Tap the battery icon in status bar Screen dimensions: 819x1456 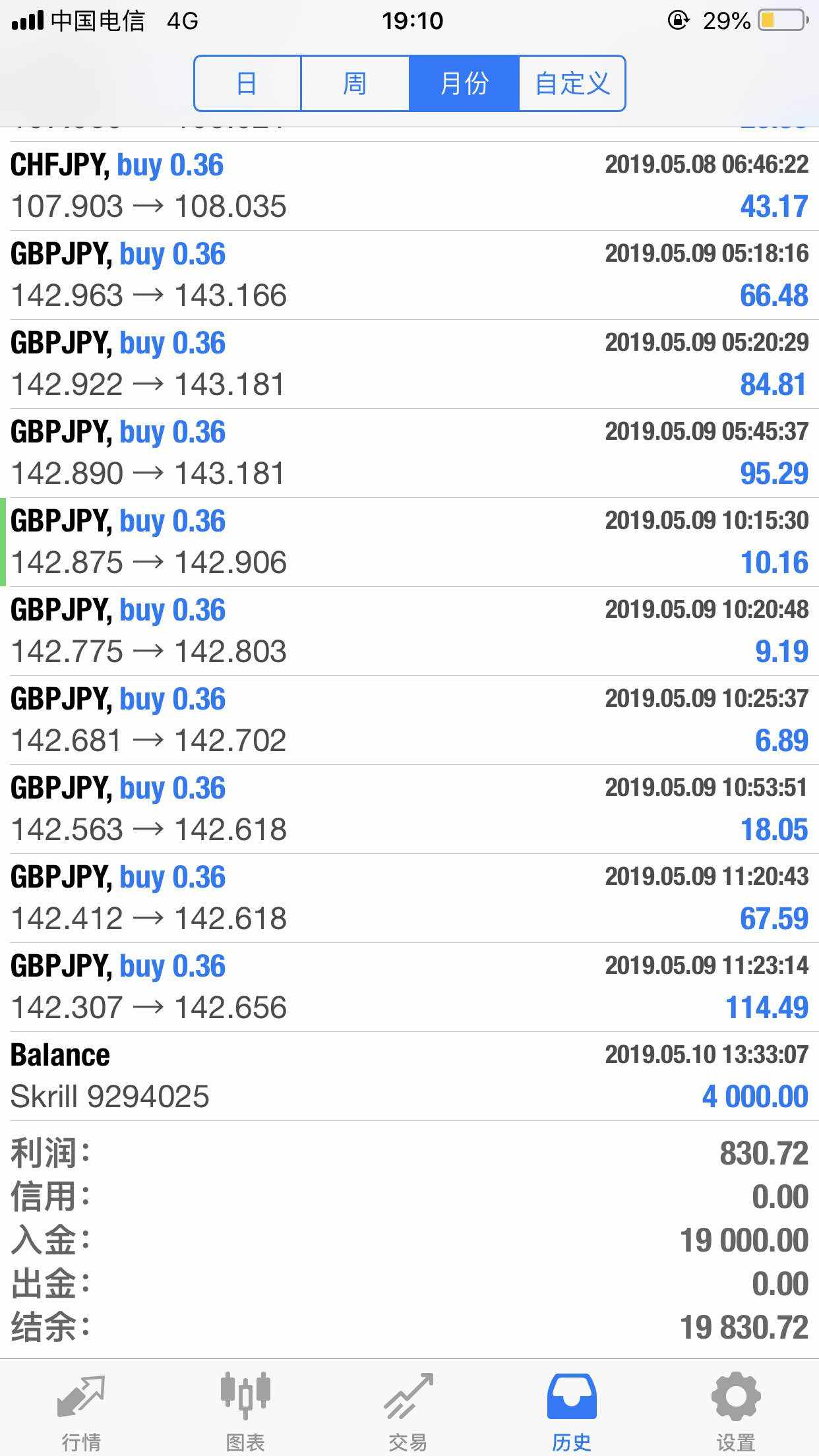click(783, 21)
